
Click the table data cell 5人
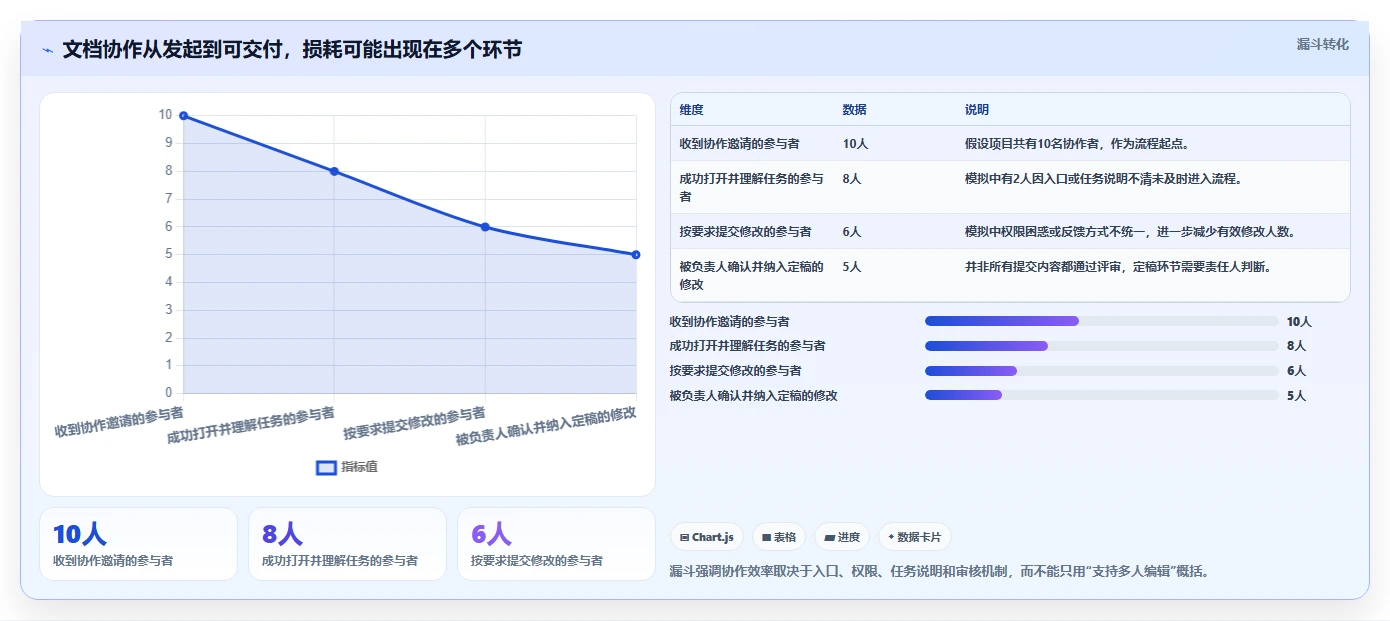point(852,267)
